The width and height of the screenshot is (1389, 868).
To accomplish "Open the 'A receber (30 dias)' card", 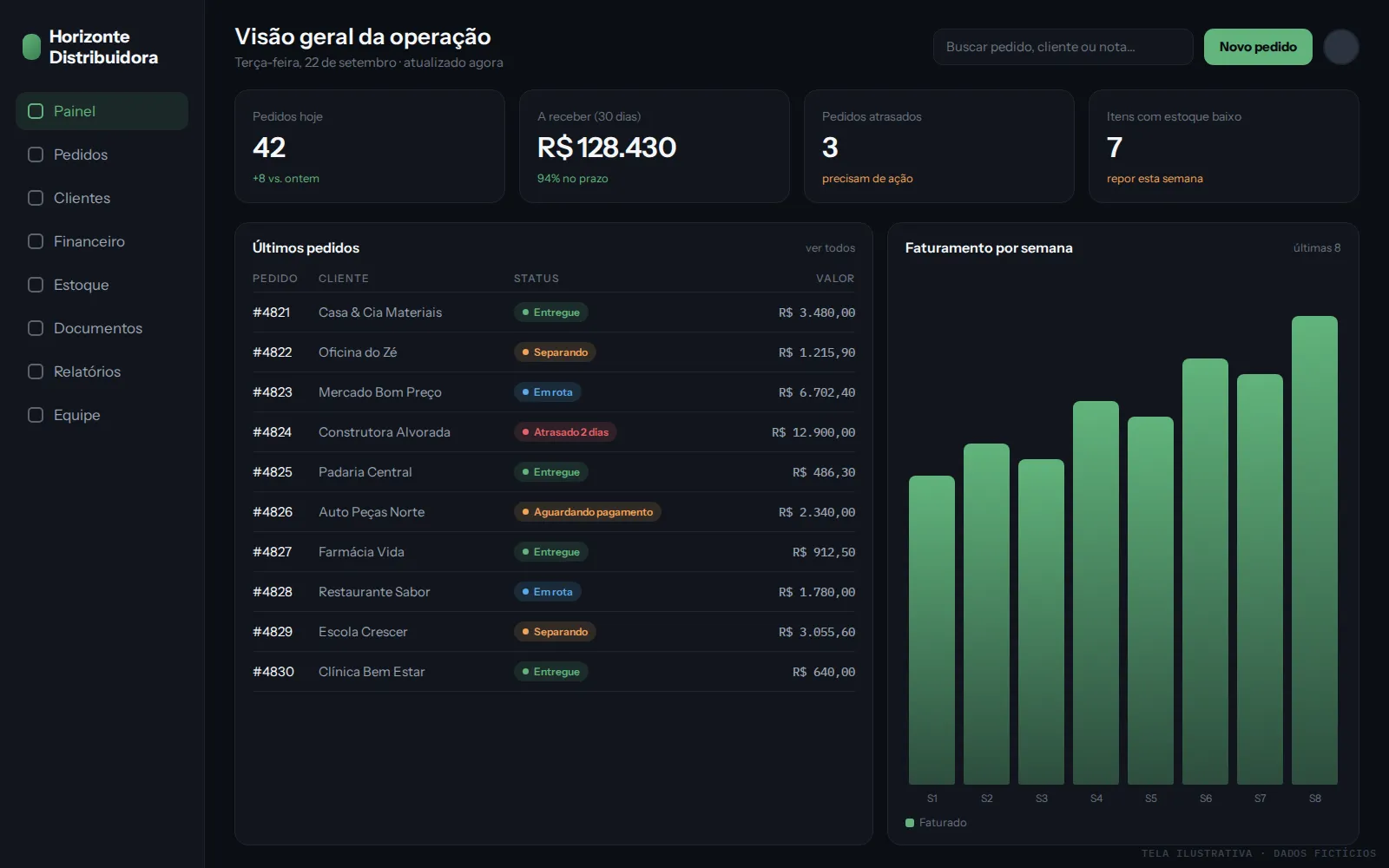I will coord(655,147).
